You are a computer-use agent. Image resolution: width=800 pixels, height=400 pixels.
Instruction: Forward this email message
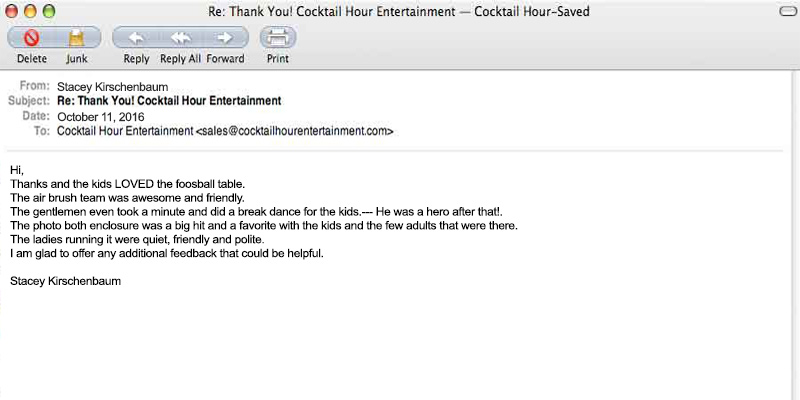coord(226,38)
